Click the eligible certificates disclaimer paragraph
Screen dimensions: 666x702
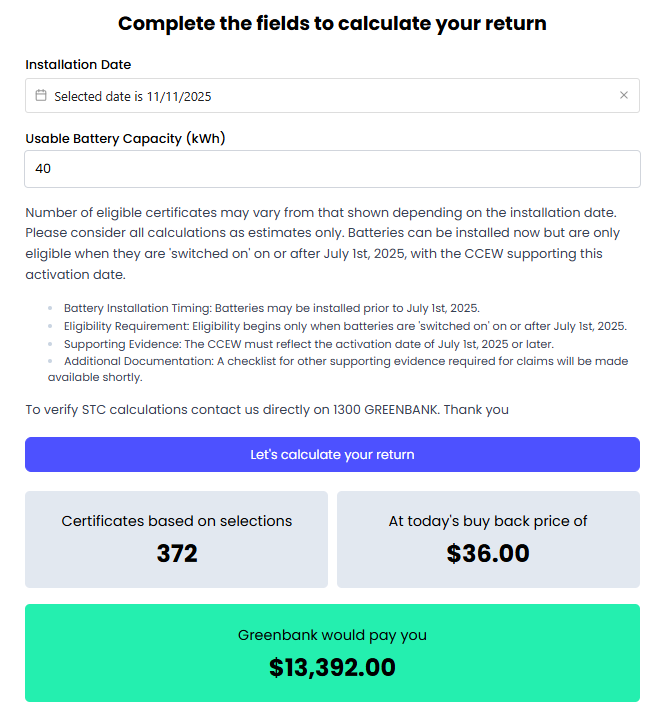[322, 243]
